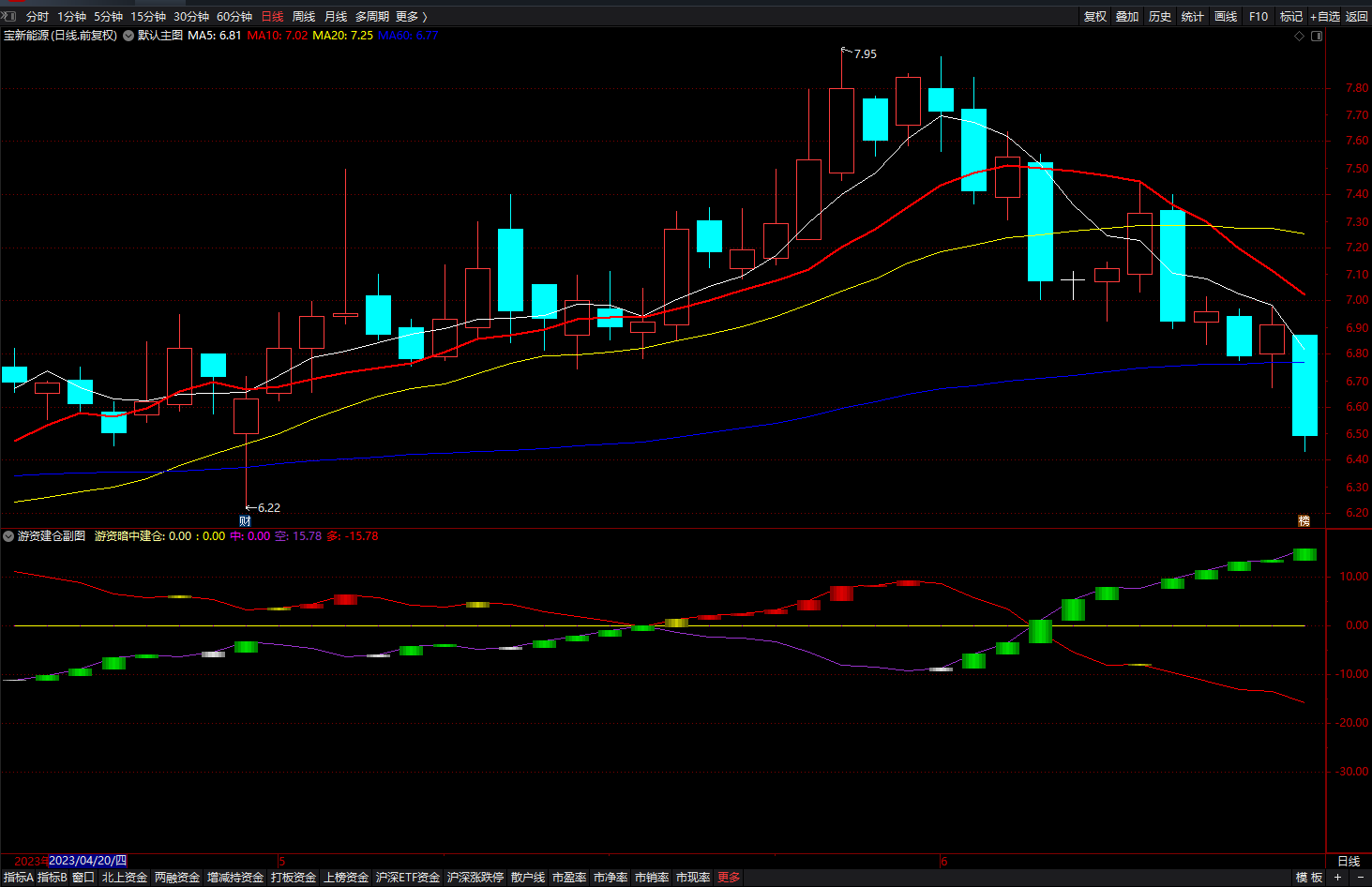
Task: Click the minus zoom-out icon at the bottom bar
Action: click(1359, 878)
